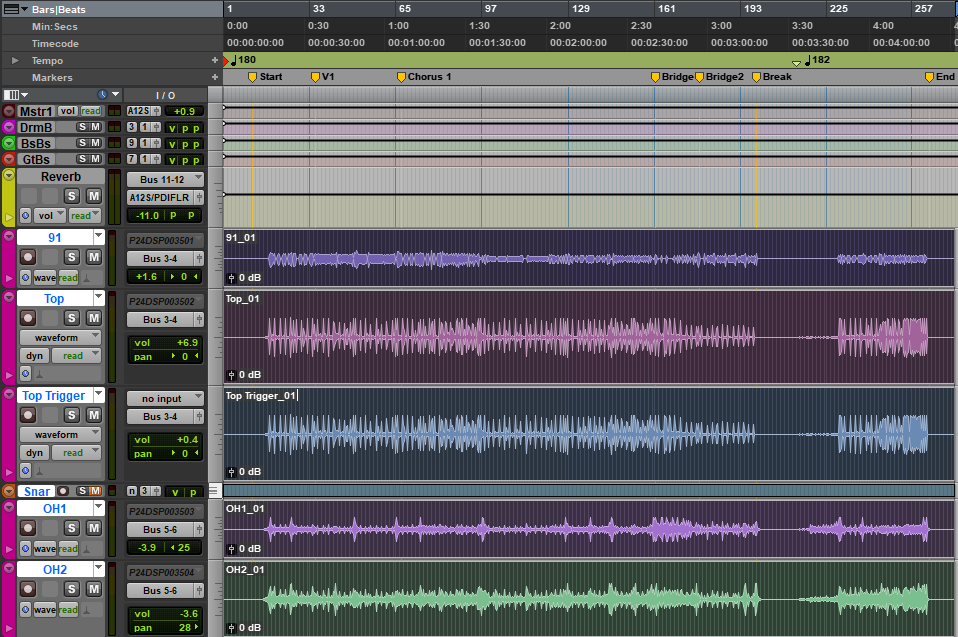Image resolution: width=958 pixels, height=637 pixels.
Task: Solo the Reverb track
Action: tap(72, 196)
